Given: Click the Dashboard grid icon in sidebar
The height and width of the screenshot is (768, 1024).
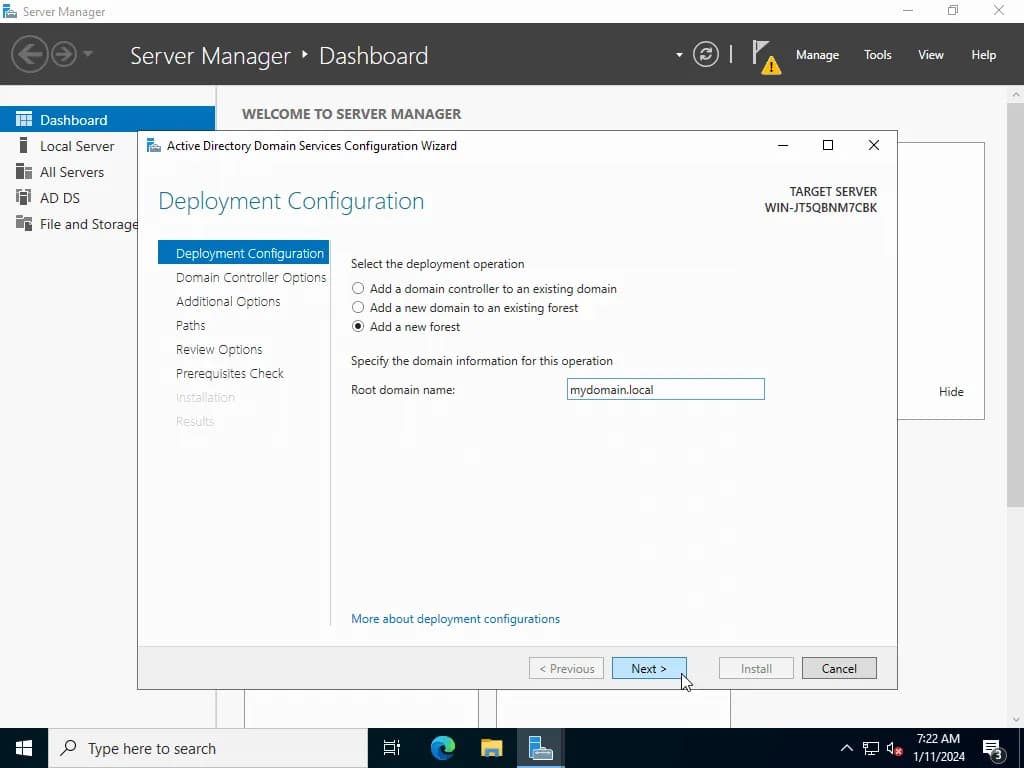Looking at the screenshot, I should pyautogui.click(x=24, y=119).
